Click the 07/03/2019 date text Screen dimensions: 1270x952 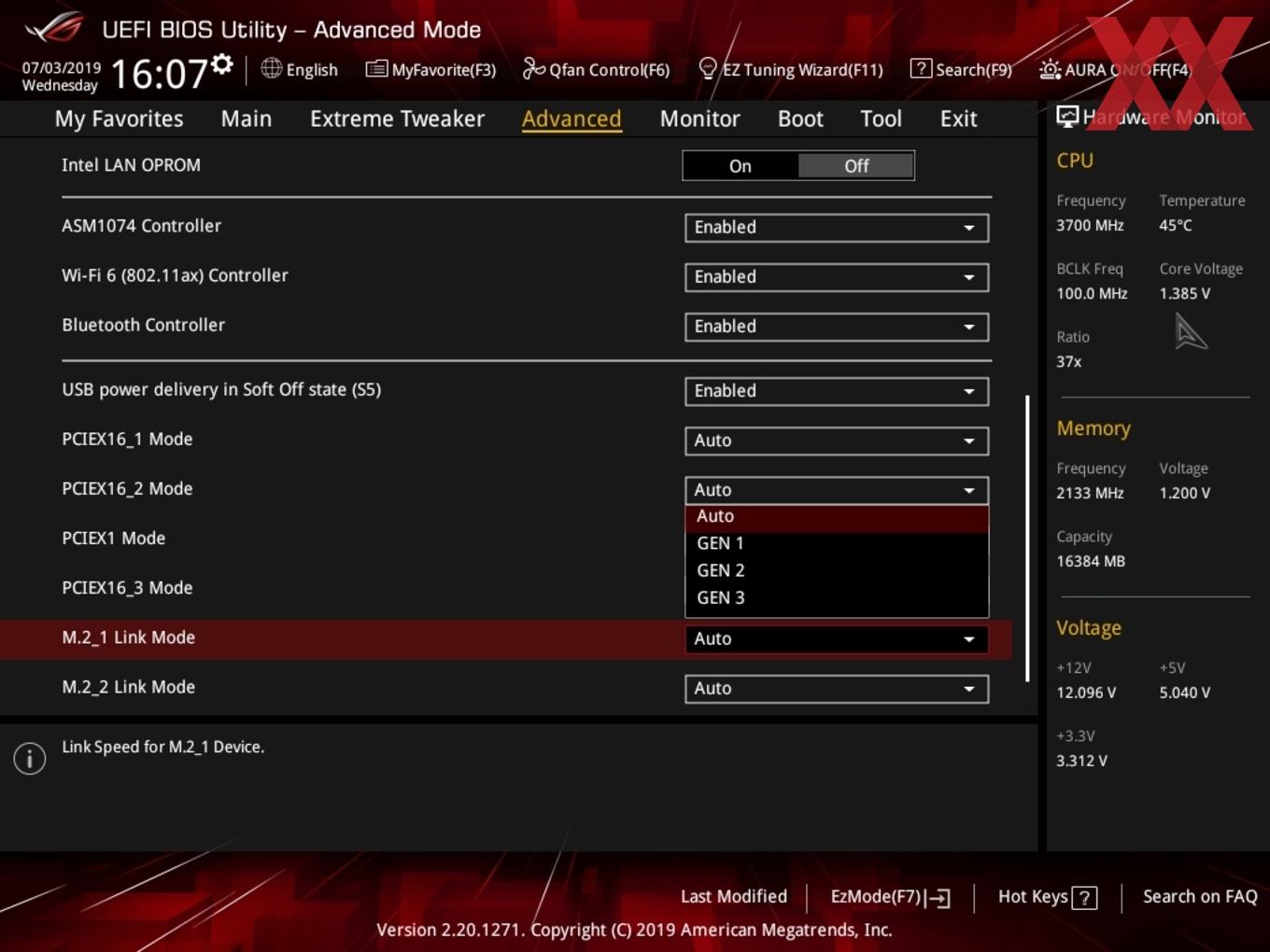[62, 68]
